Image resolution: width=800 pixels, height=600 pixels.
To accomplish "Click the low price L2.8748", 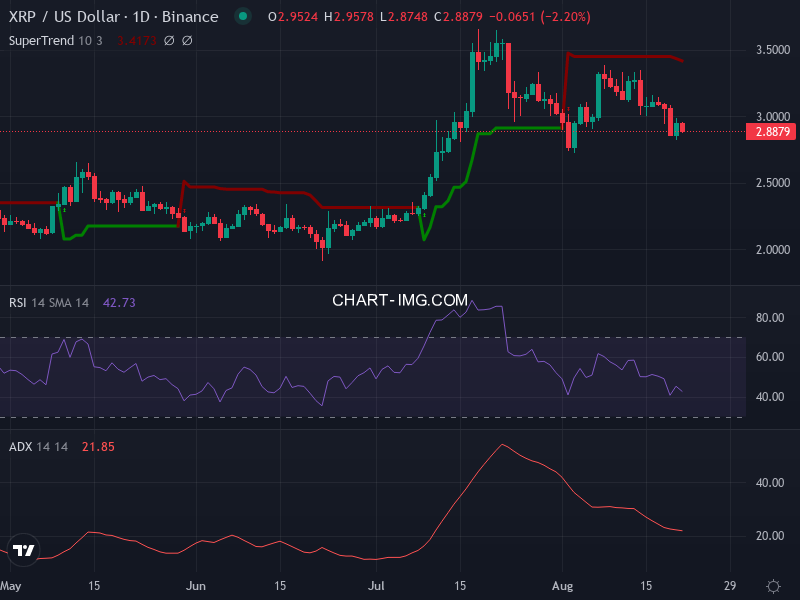I will click(404, 17).
